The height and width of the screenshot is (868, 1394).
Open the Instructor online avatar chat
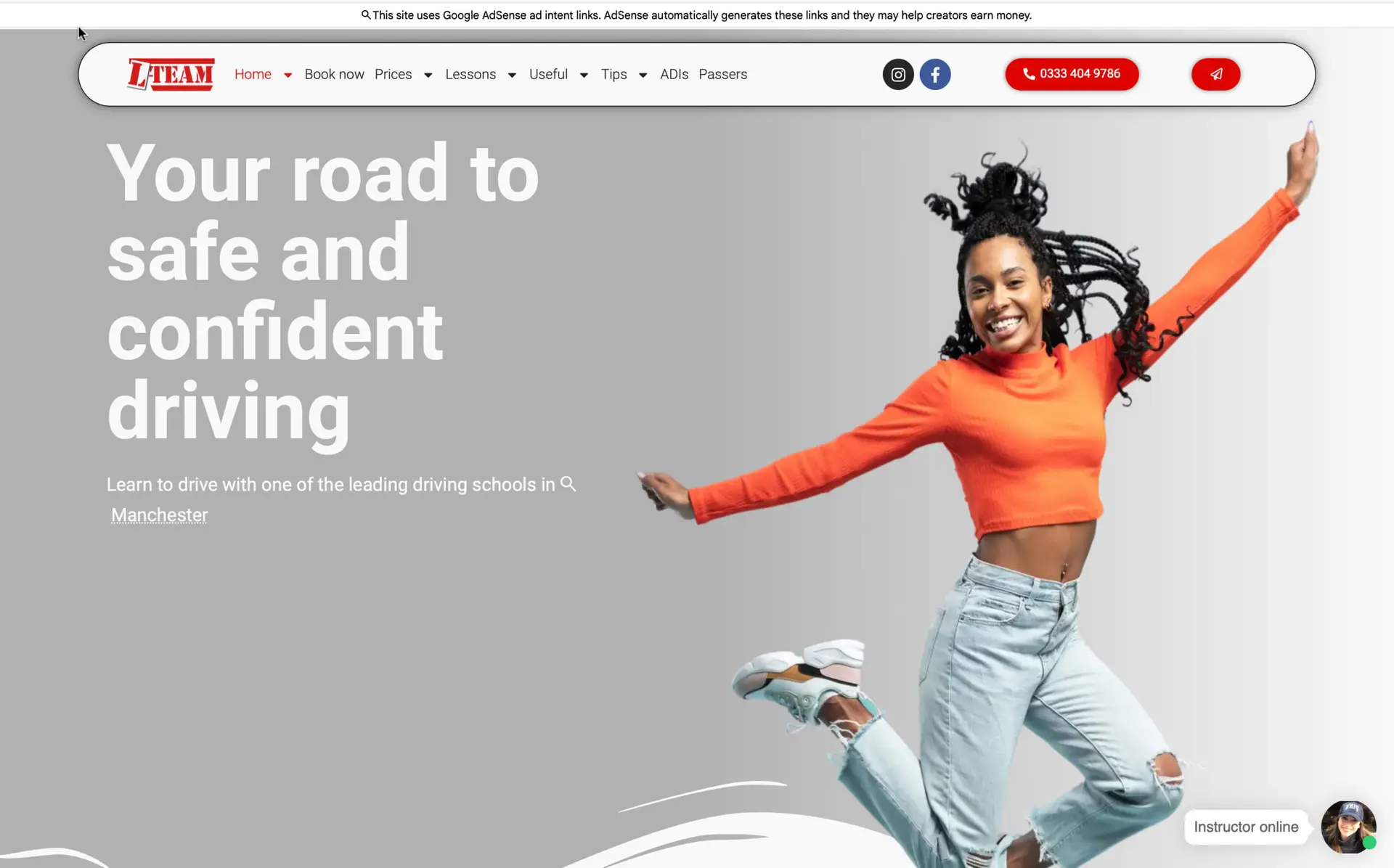(x=1348, y=827)
